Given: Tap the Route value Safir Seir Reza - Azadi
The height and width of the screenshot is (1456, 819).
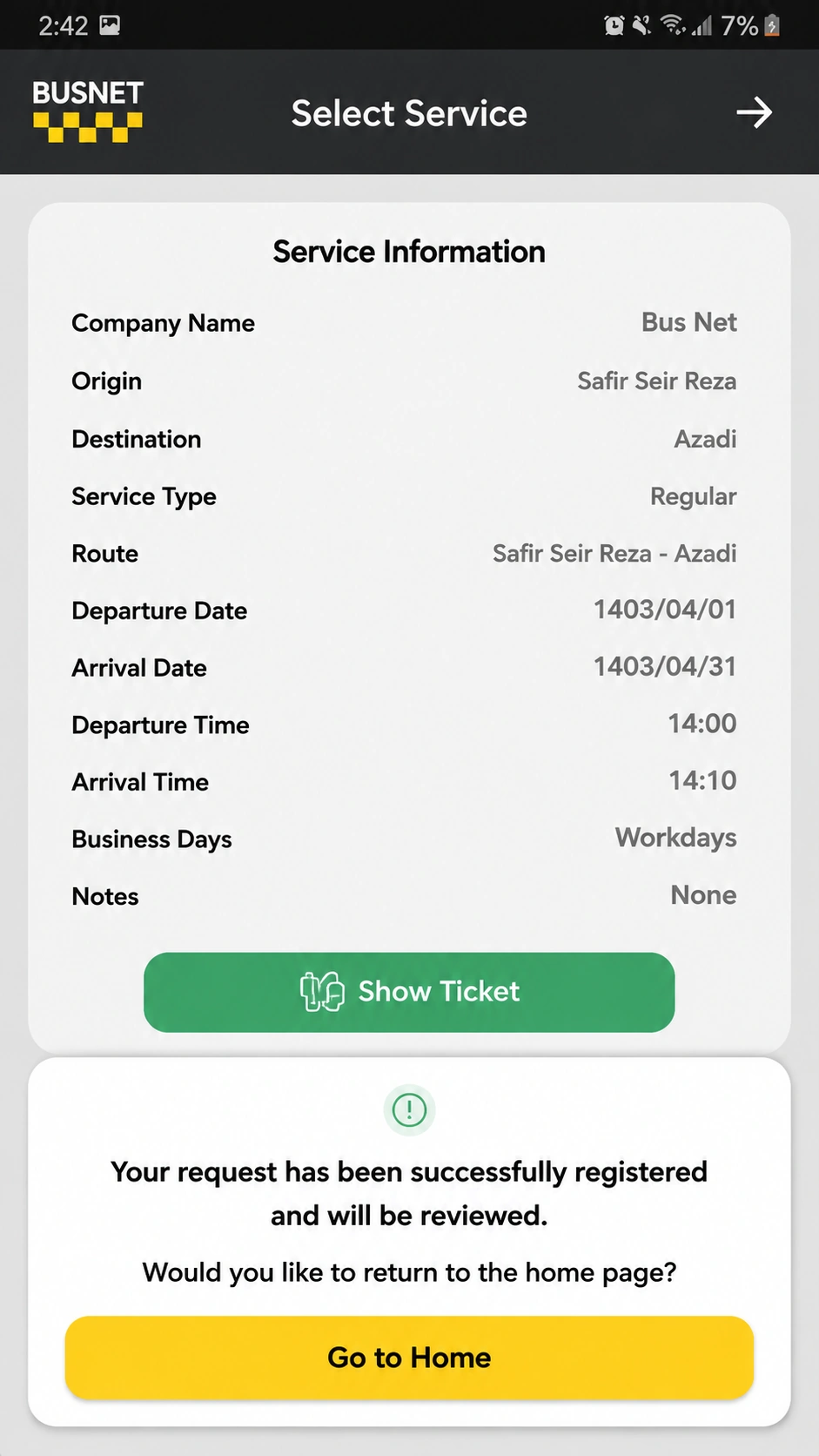Looking at the screenshot, I should 614,553.
